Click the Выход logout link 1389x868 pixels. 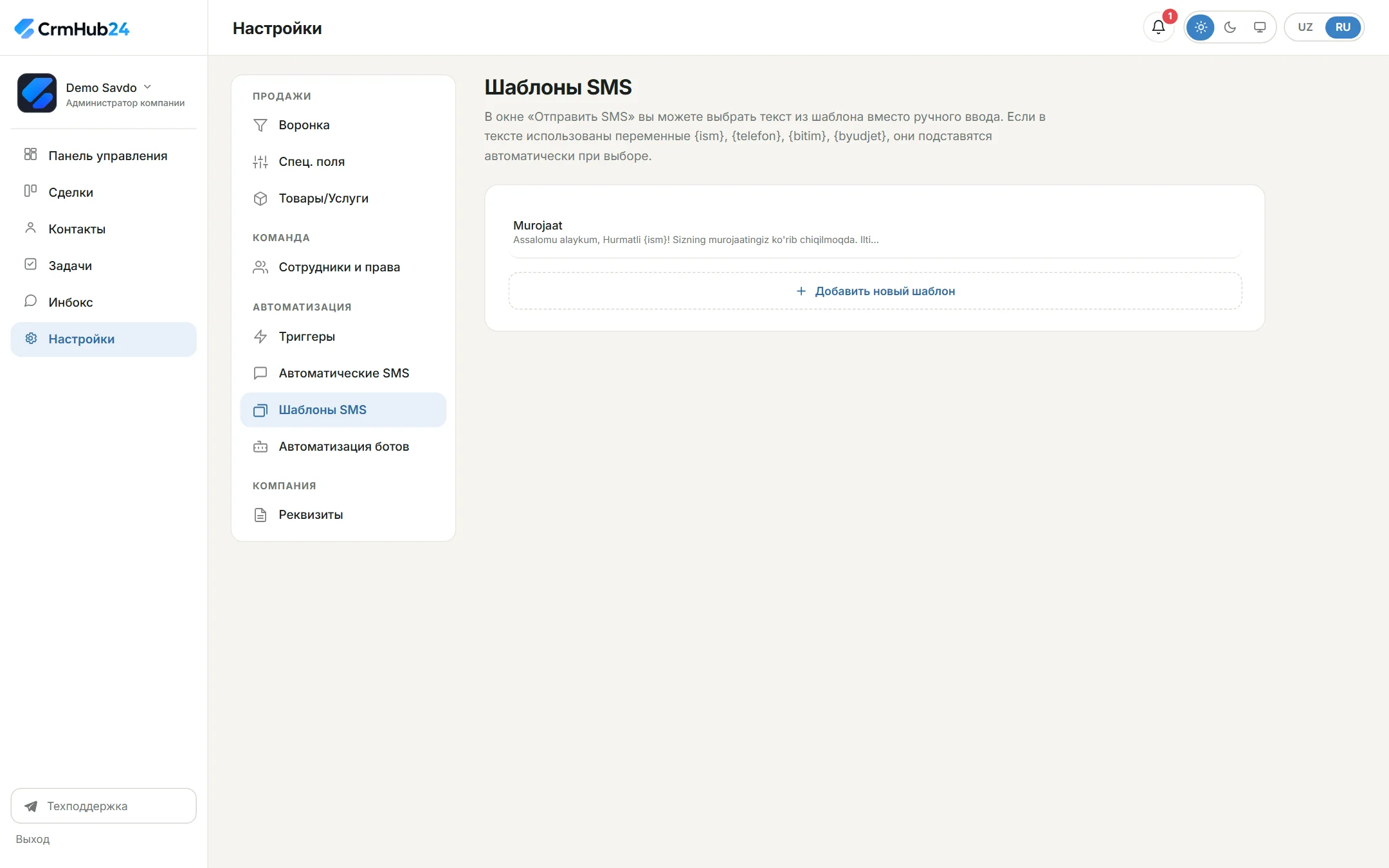(32, 838)
